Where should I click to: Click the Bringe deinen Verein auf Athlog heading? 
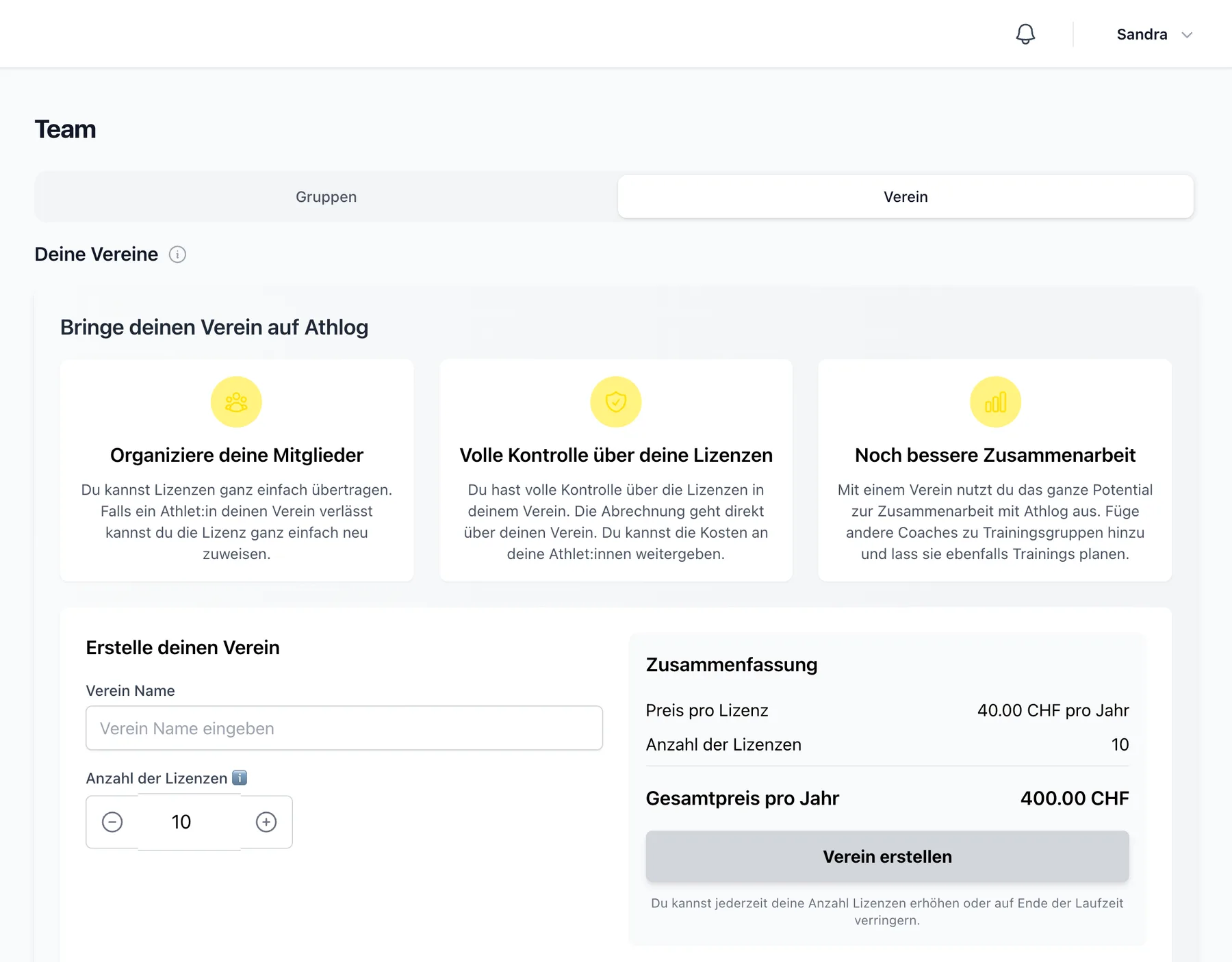click(x=214, y=327)
